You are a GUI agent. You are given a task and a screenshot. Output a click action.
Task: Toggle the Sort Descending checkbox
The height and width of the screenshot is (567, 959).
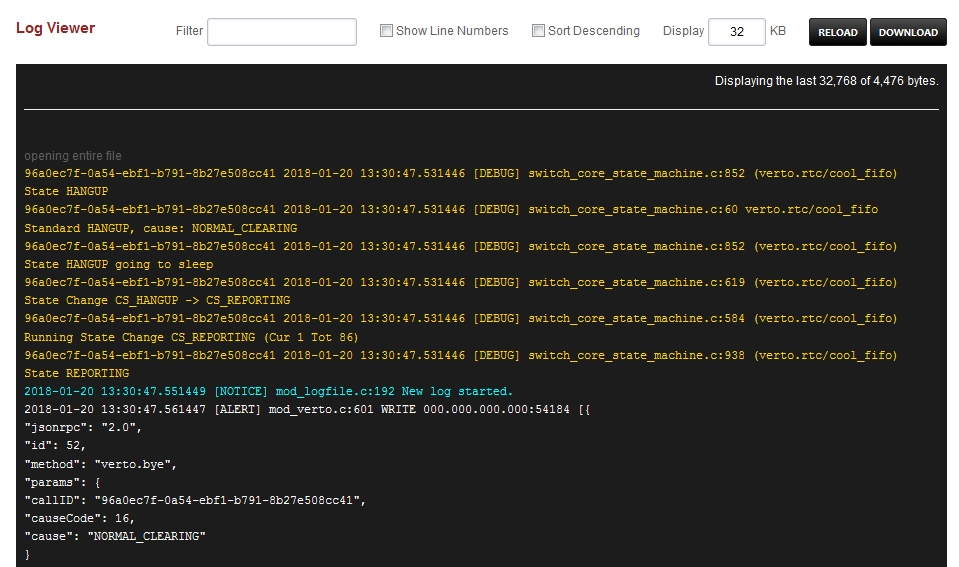(538, 31)
